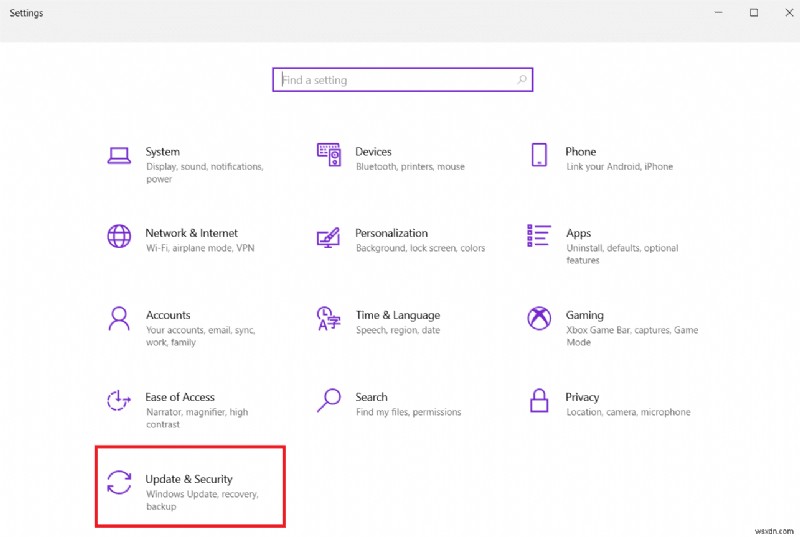Select the Accounts person icon

(119, 319)
